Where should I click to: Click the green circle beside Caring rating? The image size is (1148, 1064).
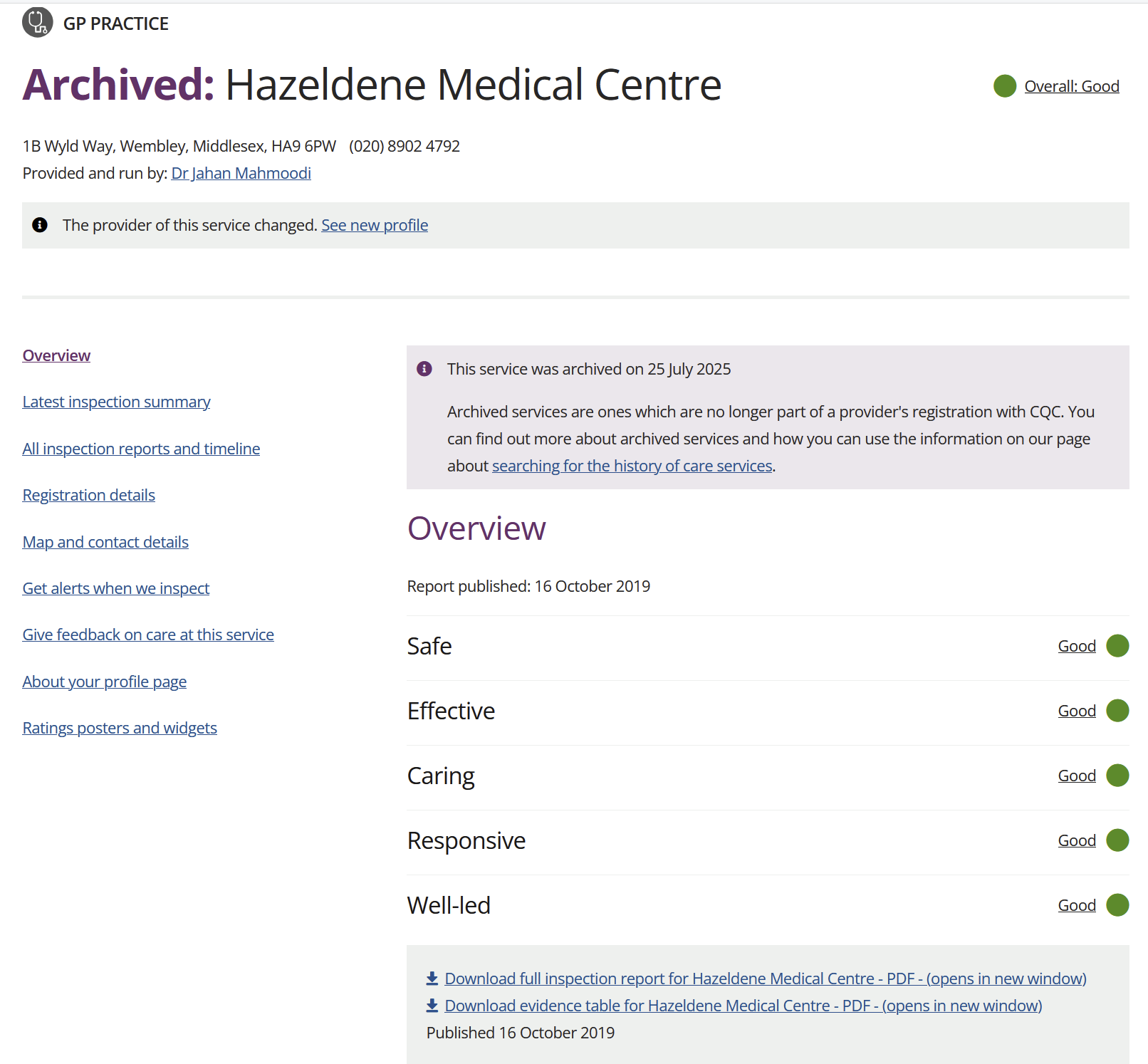[1117, 776]
